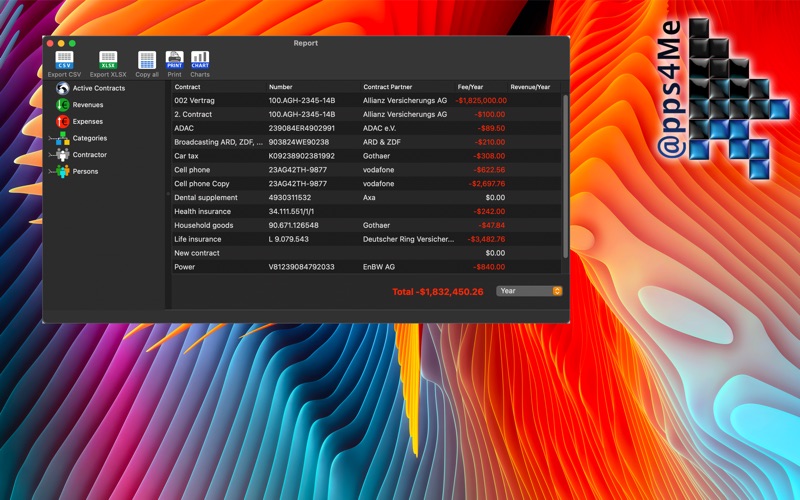
Task: Click the Print toolbar icon
Action: coord(174,60)
